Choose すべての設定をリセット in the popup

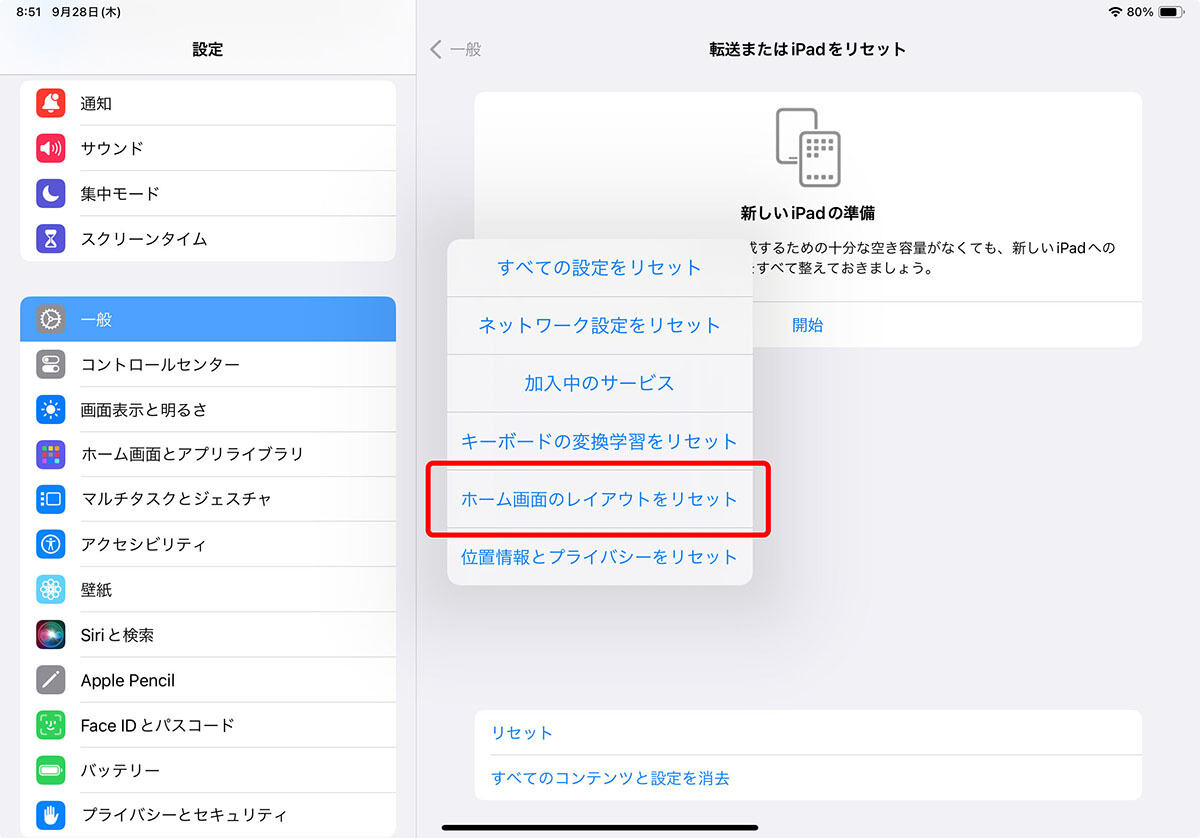(x=600, y=268)
